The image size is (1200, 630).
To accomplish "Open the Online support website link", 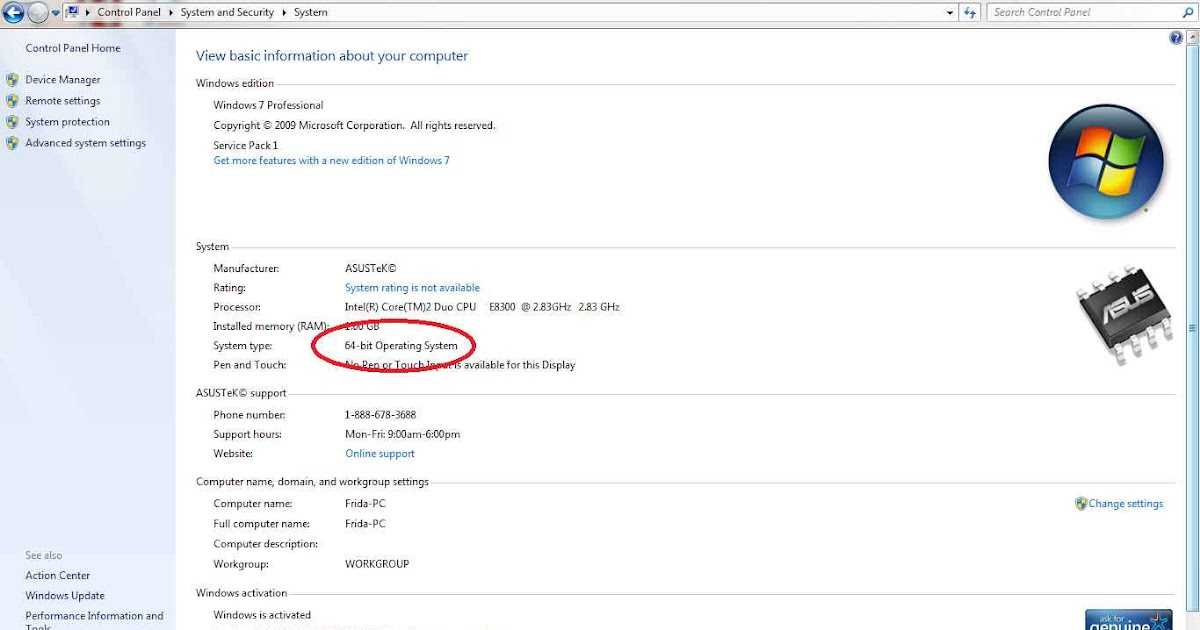I will [380, 454].
